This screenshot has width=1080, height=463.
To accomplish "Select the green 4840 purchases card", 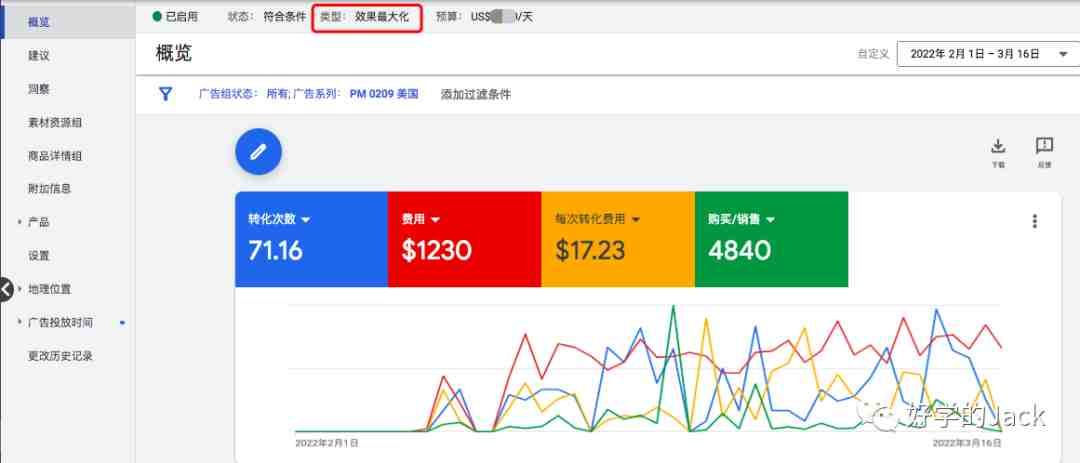I will pos(771,239).
